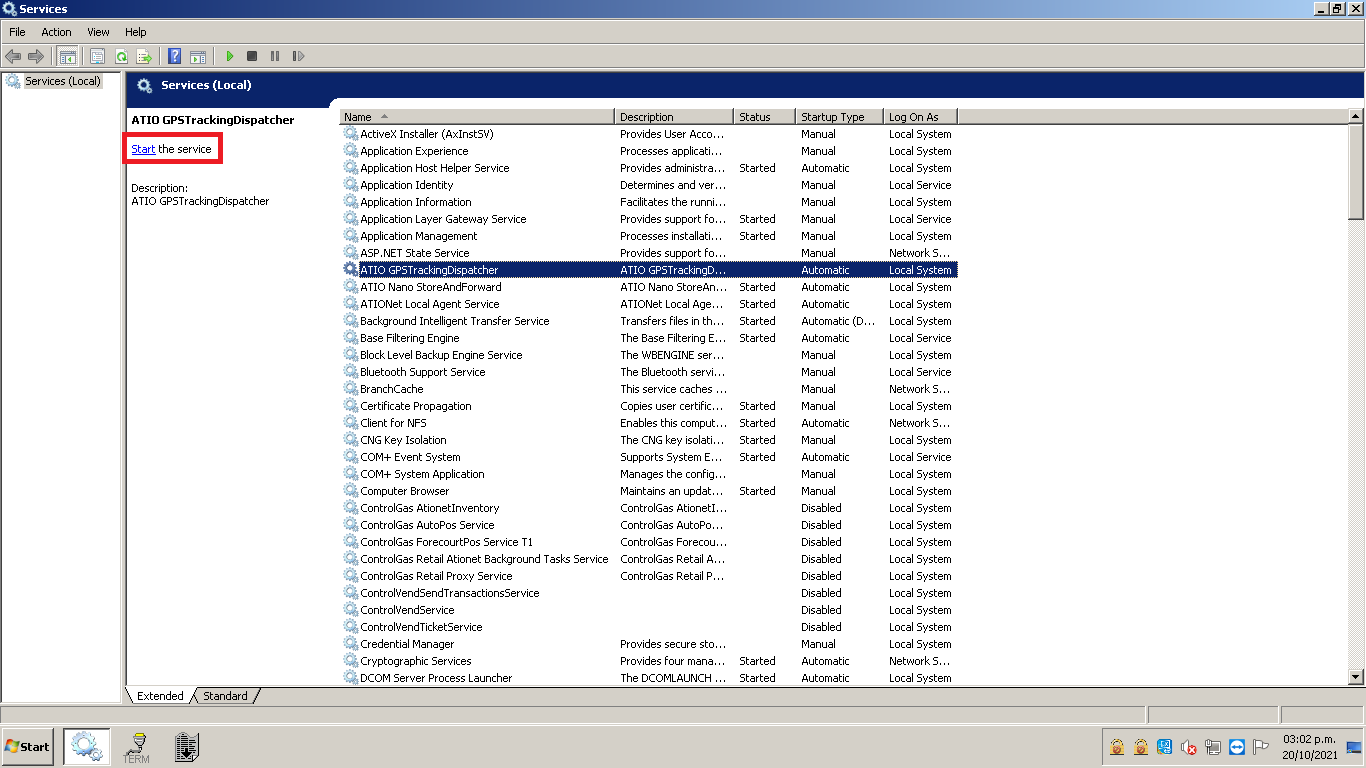Open TeamViewer from the system tray
1366x768 pixels.
click(x=1237, y=747)
